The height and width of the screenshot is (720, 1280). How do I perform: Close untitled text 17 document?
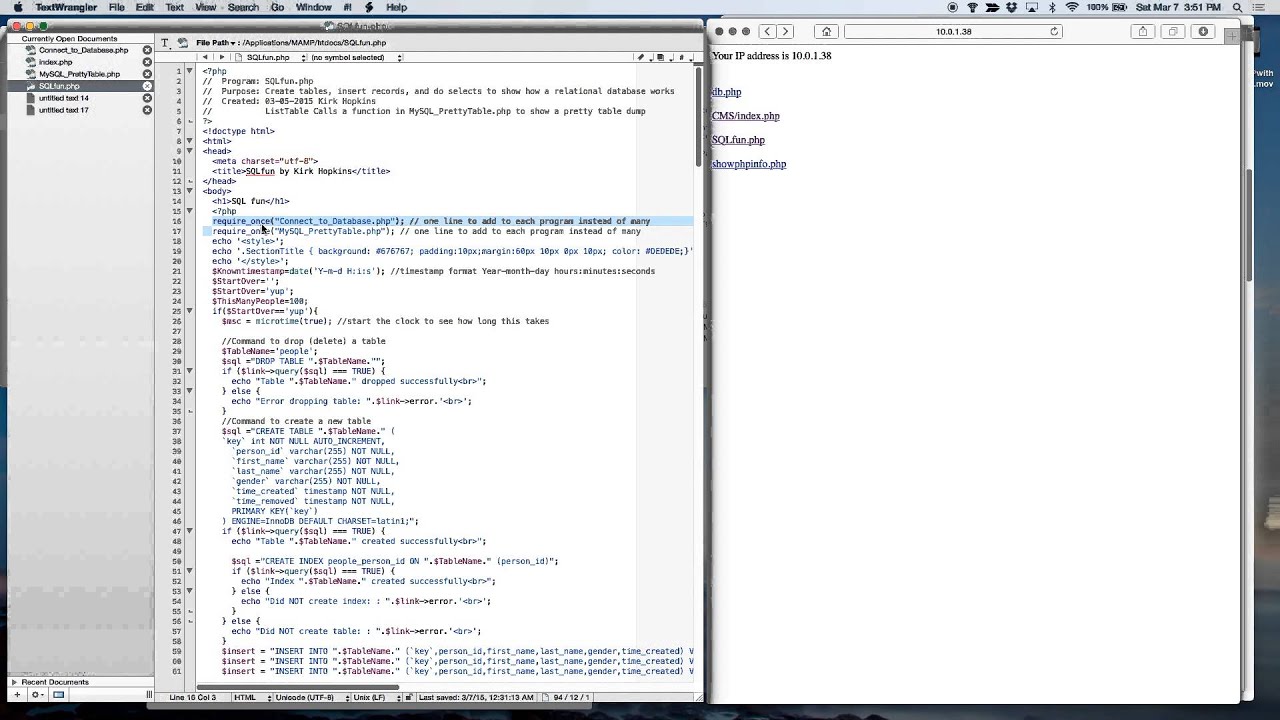point(147,110)
